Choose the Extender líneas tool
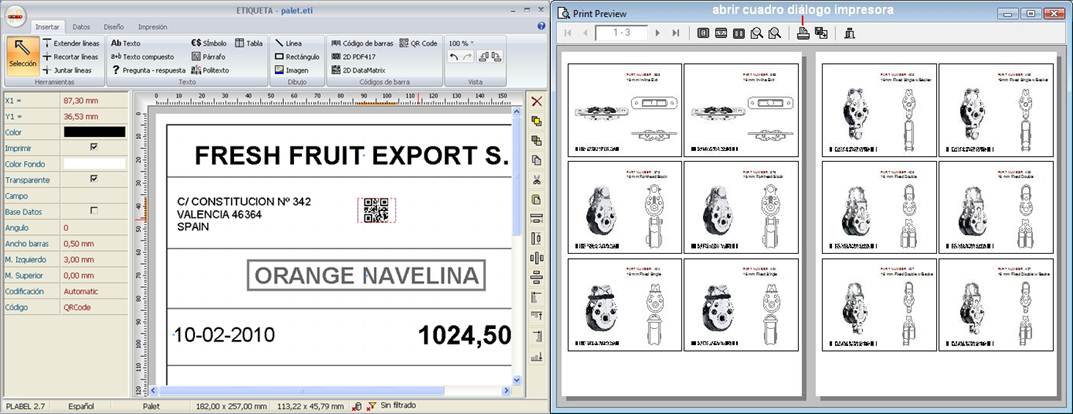 [71, 43]
